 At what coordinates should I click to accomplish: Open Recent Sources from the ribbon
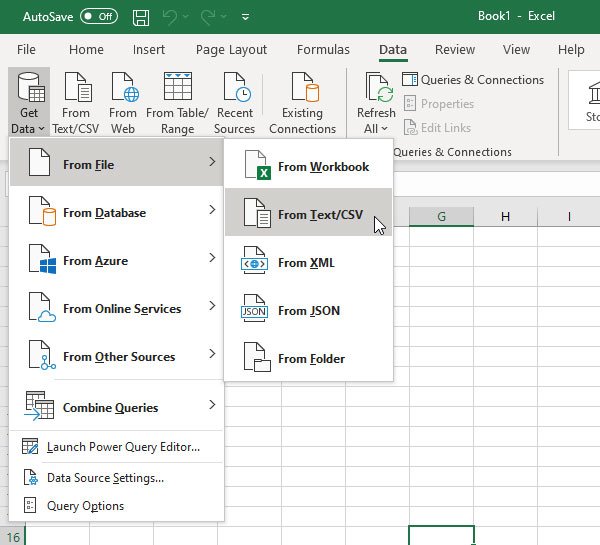(234, 103)
